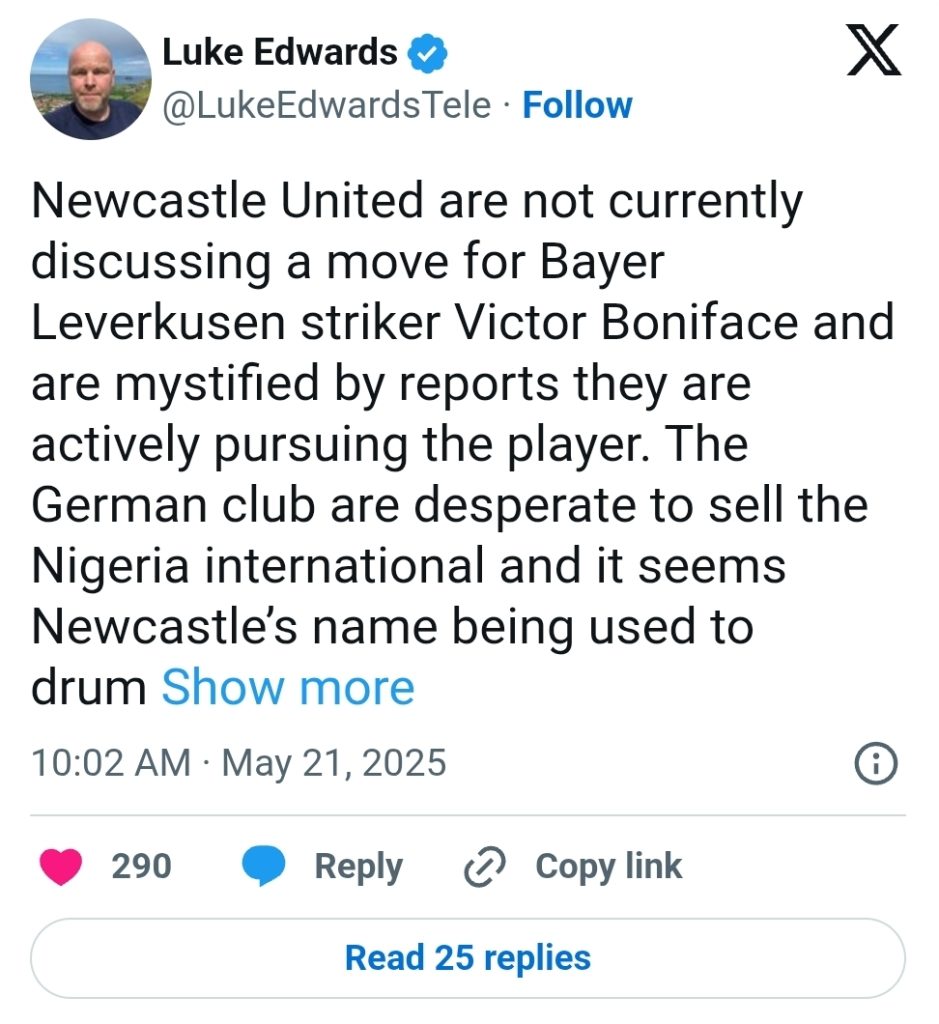The width and height of the screenshot is (939, 1024).
Task: Like the tweet with the heart icon
Action: pyautogui.click(x=61, y=867)
